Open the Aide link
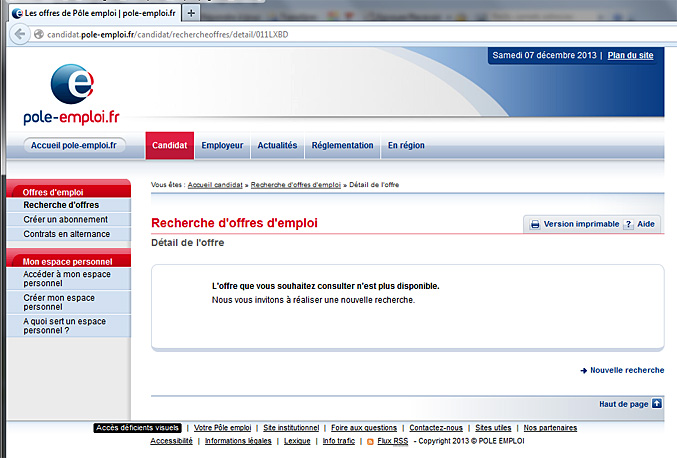 646,224
